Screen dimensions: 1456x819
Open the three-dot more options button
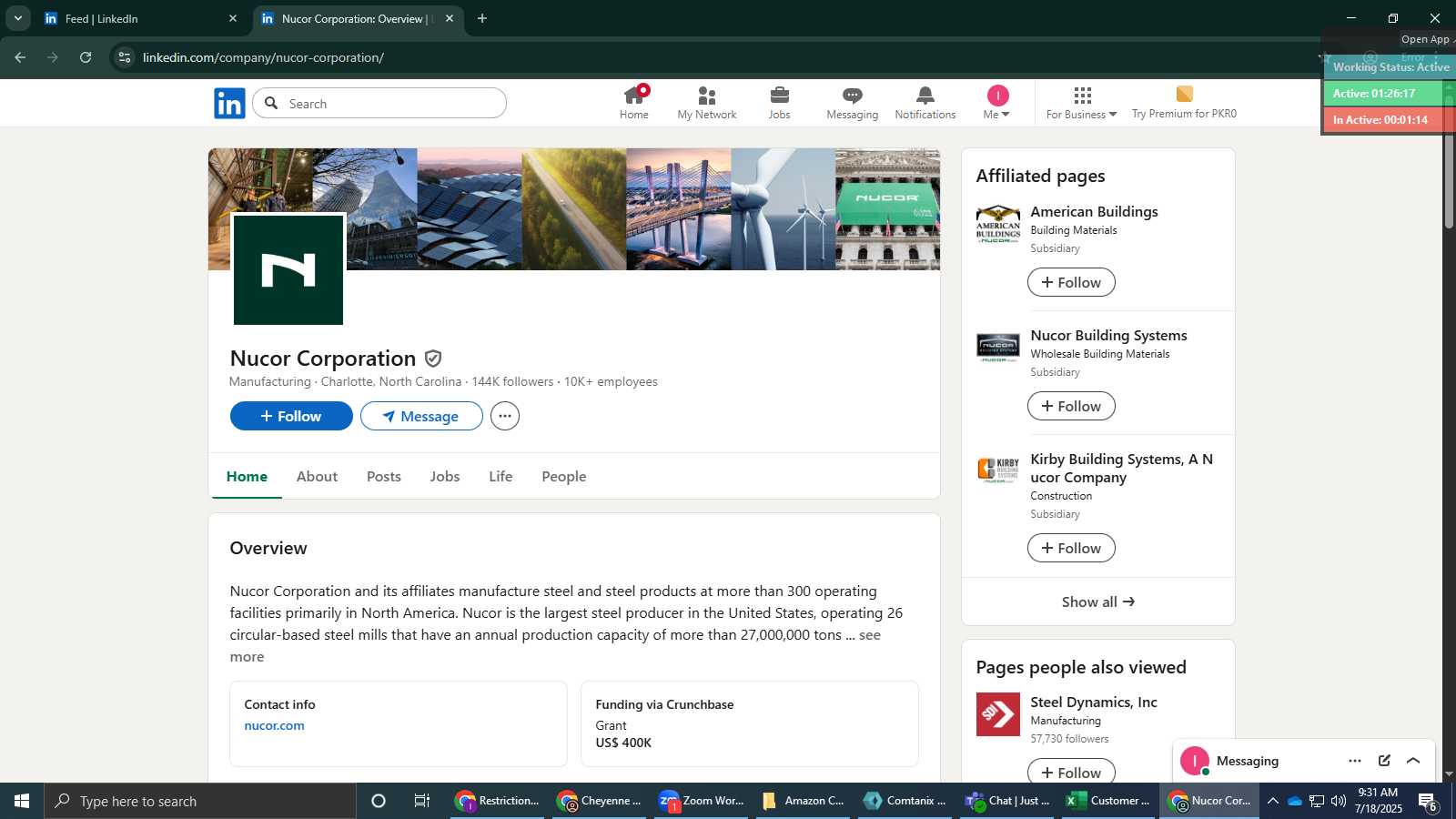coord(505,416)
